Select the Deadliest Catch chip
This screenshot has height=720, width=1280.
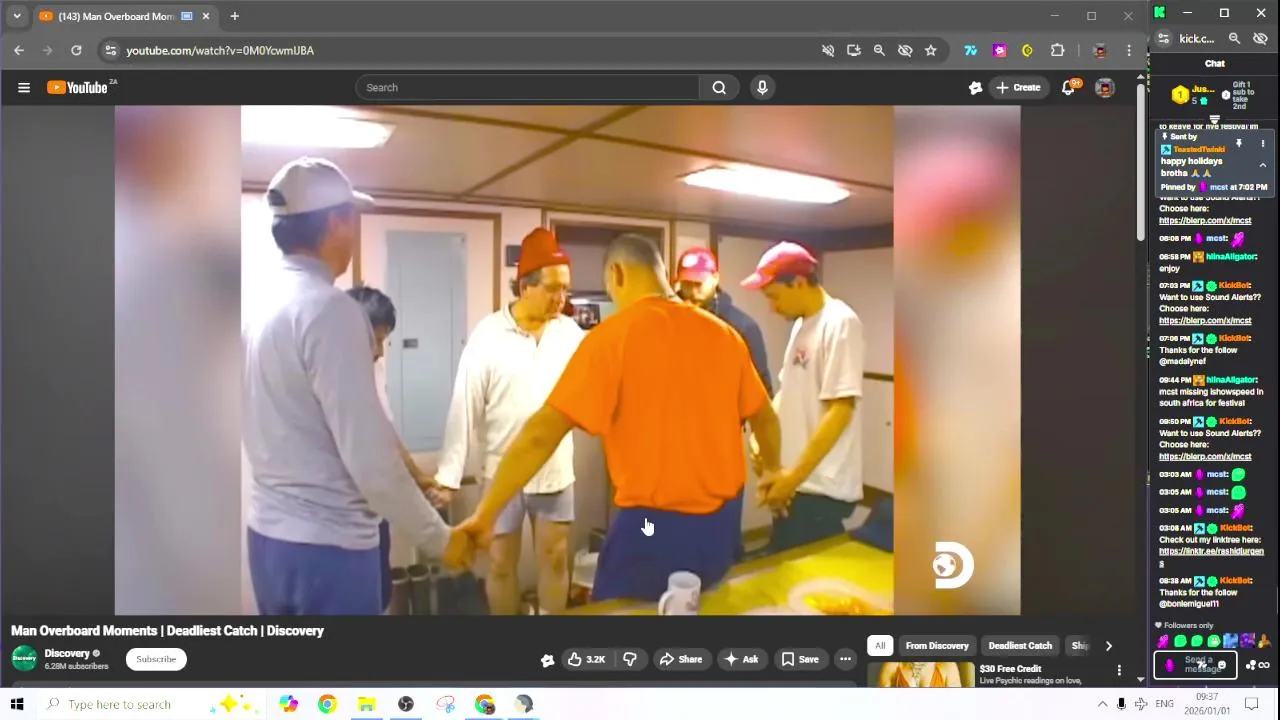tap(1020, 646)
